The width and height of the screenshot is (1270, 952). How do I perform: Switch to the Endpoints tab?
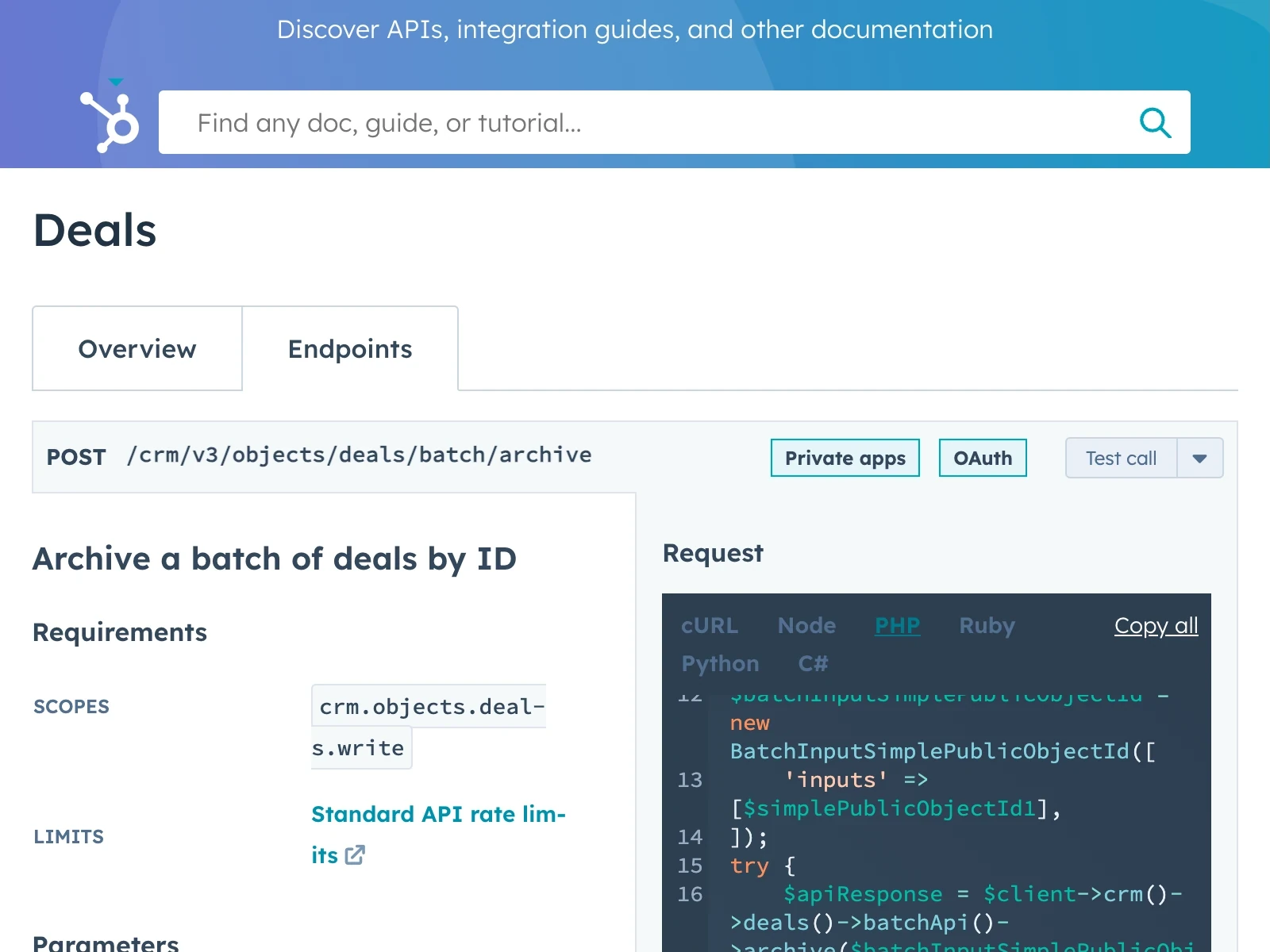350,349
